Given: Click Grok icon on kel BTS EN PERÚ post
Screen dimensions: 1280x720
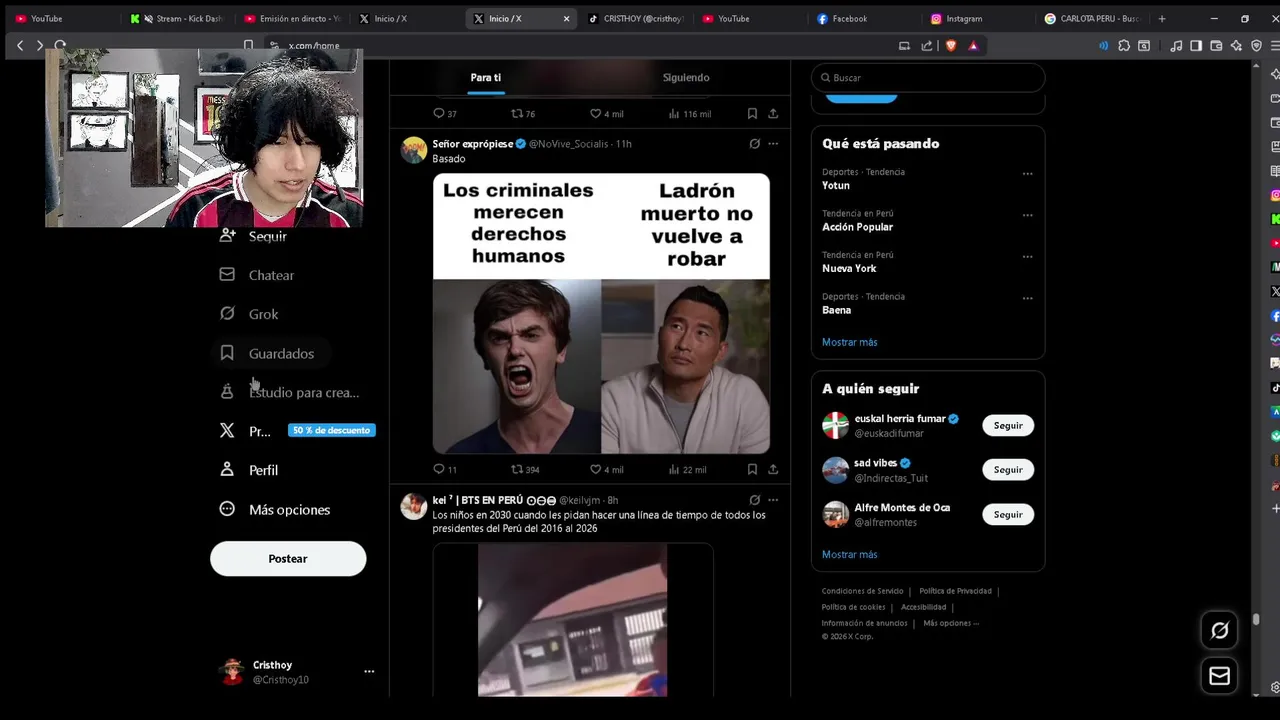Looking at the screenshot, I should point(755,500).
